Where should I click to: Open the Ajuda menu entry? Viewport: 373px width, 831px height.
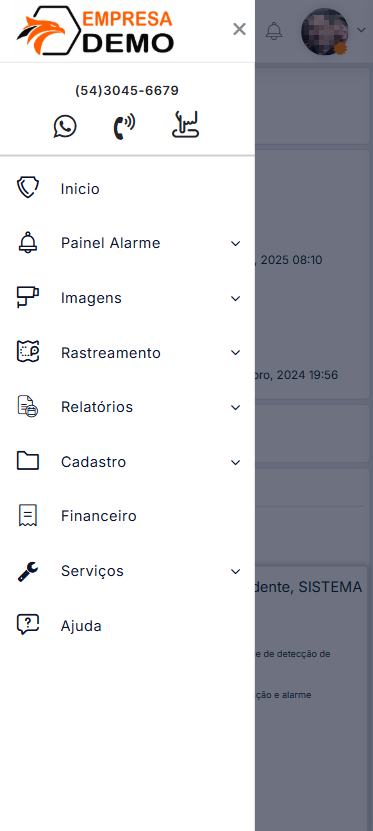pos(127,626)
